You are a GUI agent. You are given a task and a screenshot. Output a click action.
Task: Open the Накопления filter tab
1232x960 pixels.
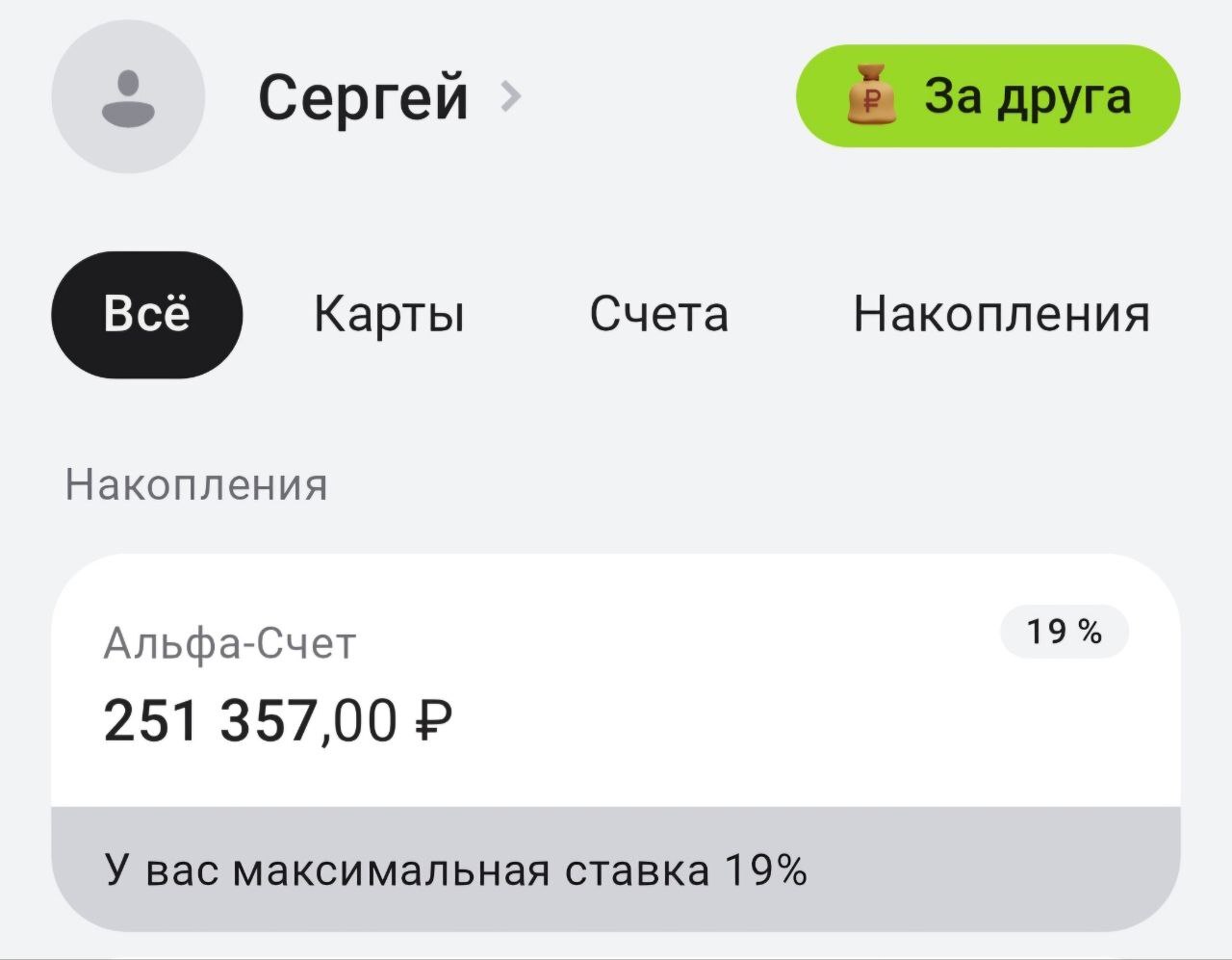pyautogui.click(x=1001, y=314)
